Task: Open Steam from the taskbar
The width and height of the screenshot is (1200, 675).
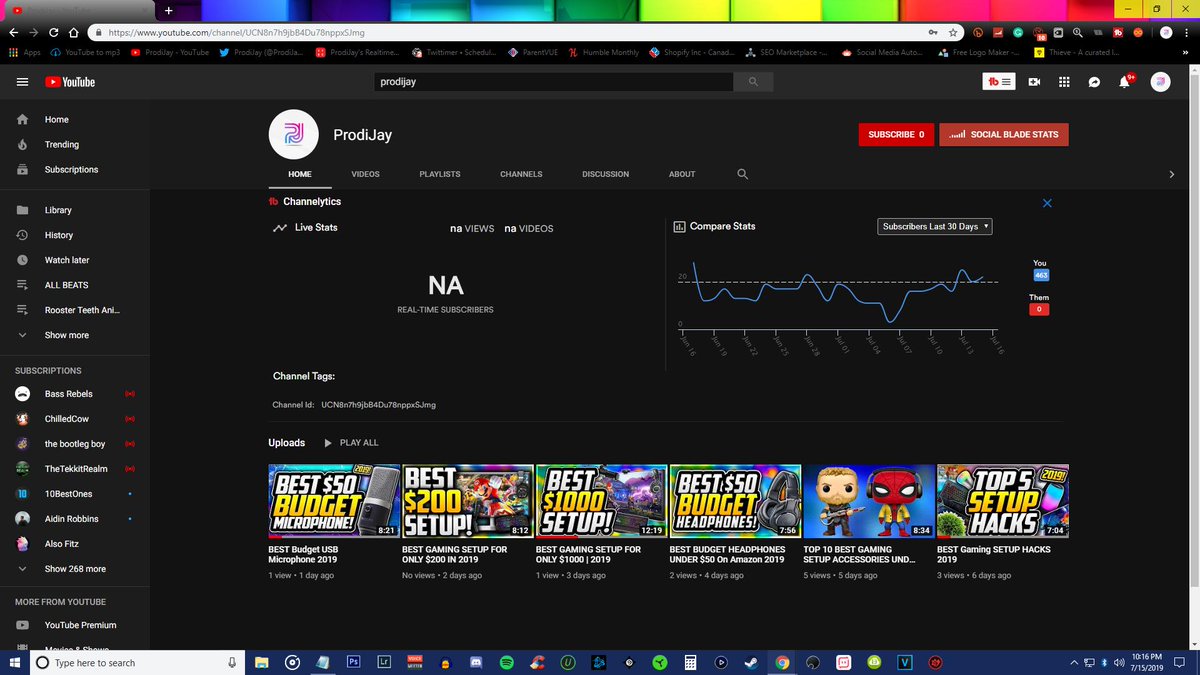Action: click(751, 662)
